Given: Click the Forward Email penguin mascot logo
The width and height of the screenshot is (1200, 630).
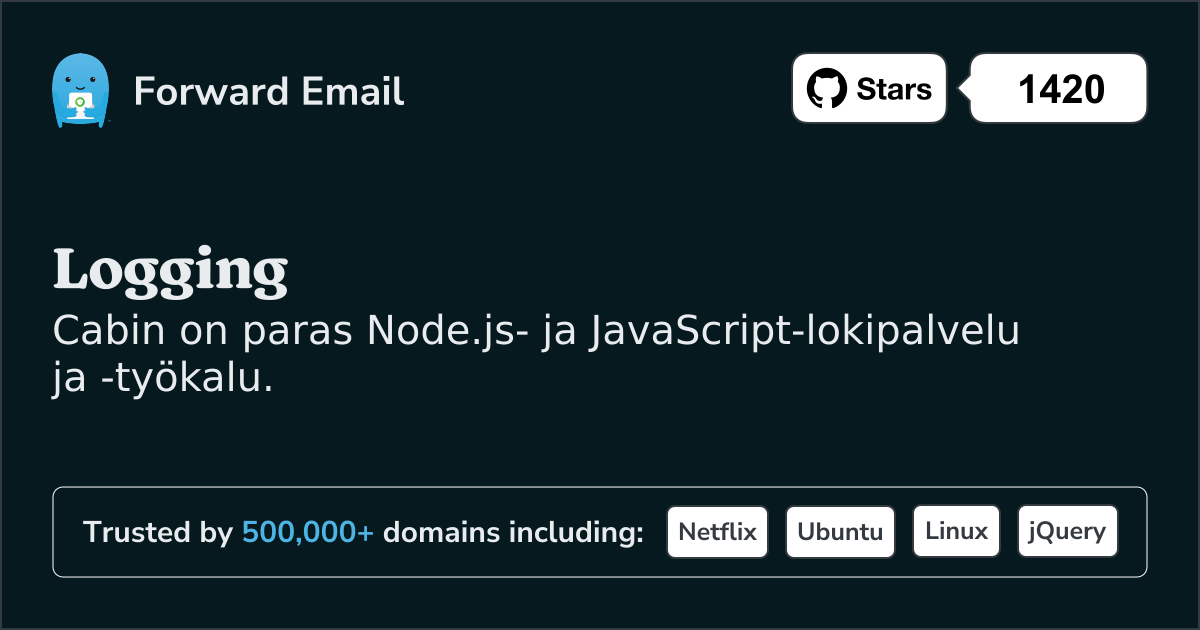Looking at the screenshot, I should click(x=81, y=90).
